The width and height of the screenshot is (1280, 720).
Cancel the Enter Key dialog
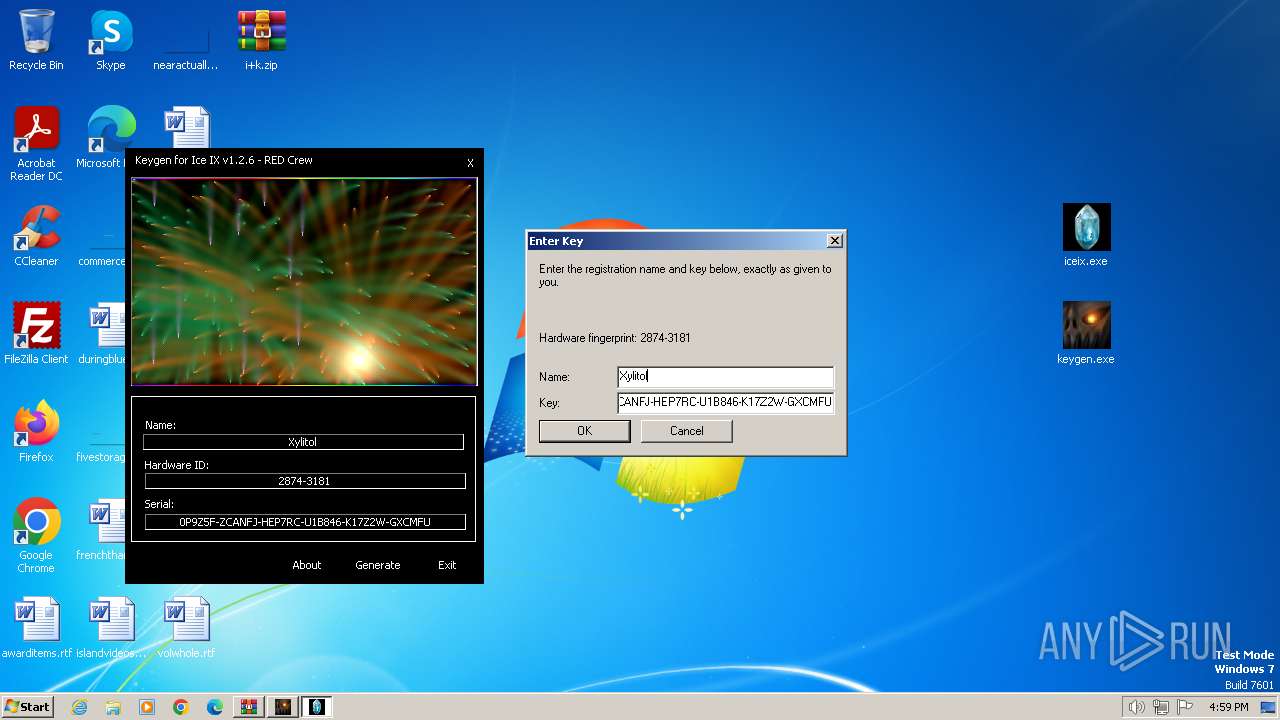click(687, 431)
